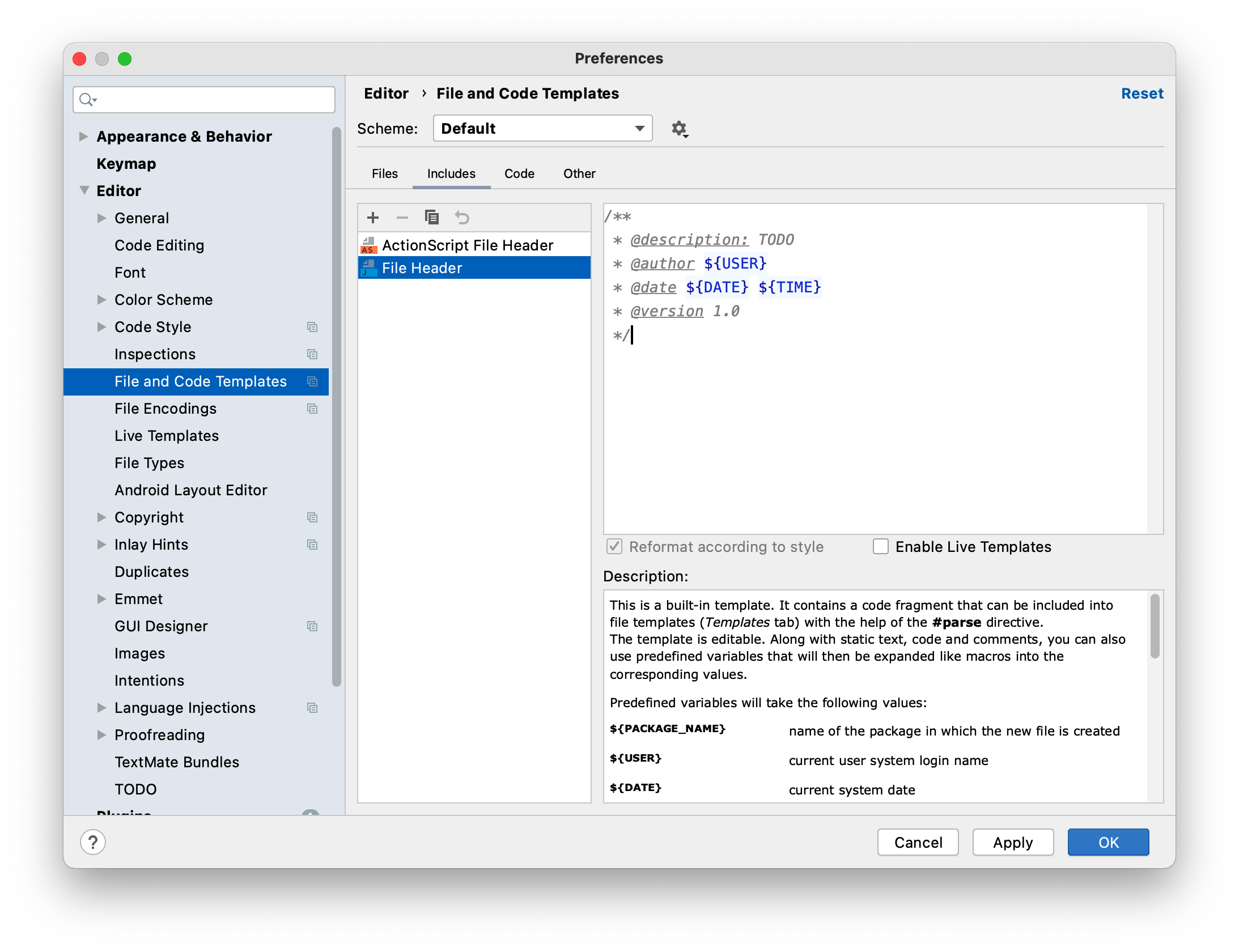This screenshot has height=952, width=1239.
Task: Open Font settings
Action: (x=130, y=273)
